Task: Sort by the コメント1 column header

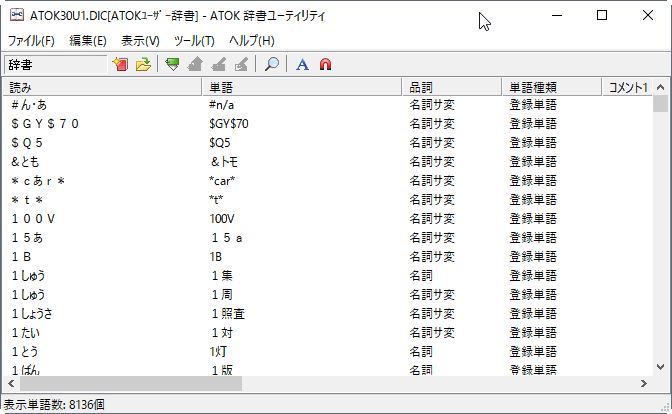Action: (x=627, y=87)
